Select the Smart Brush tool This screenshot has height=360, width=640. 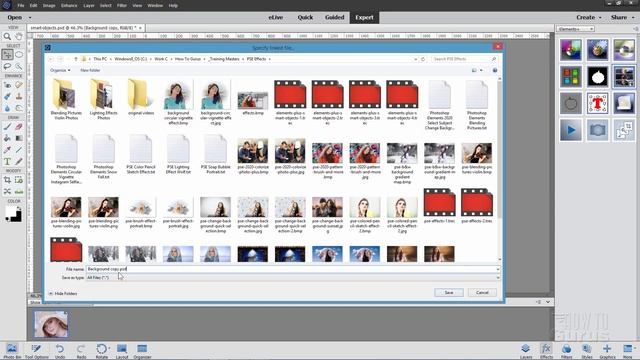coord(7,96)
